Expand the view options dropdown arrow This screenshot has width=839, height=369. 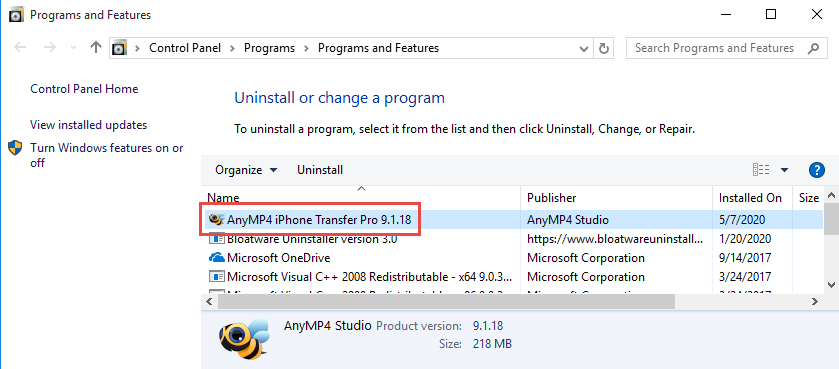click(784, 170)
